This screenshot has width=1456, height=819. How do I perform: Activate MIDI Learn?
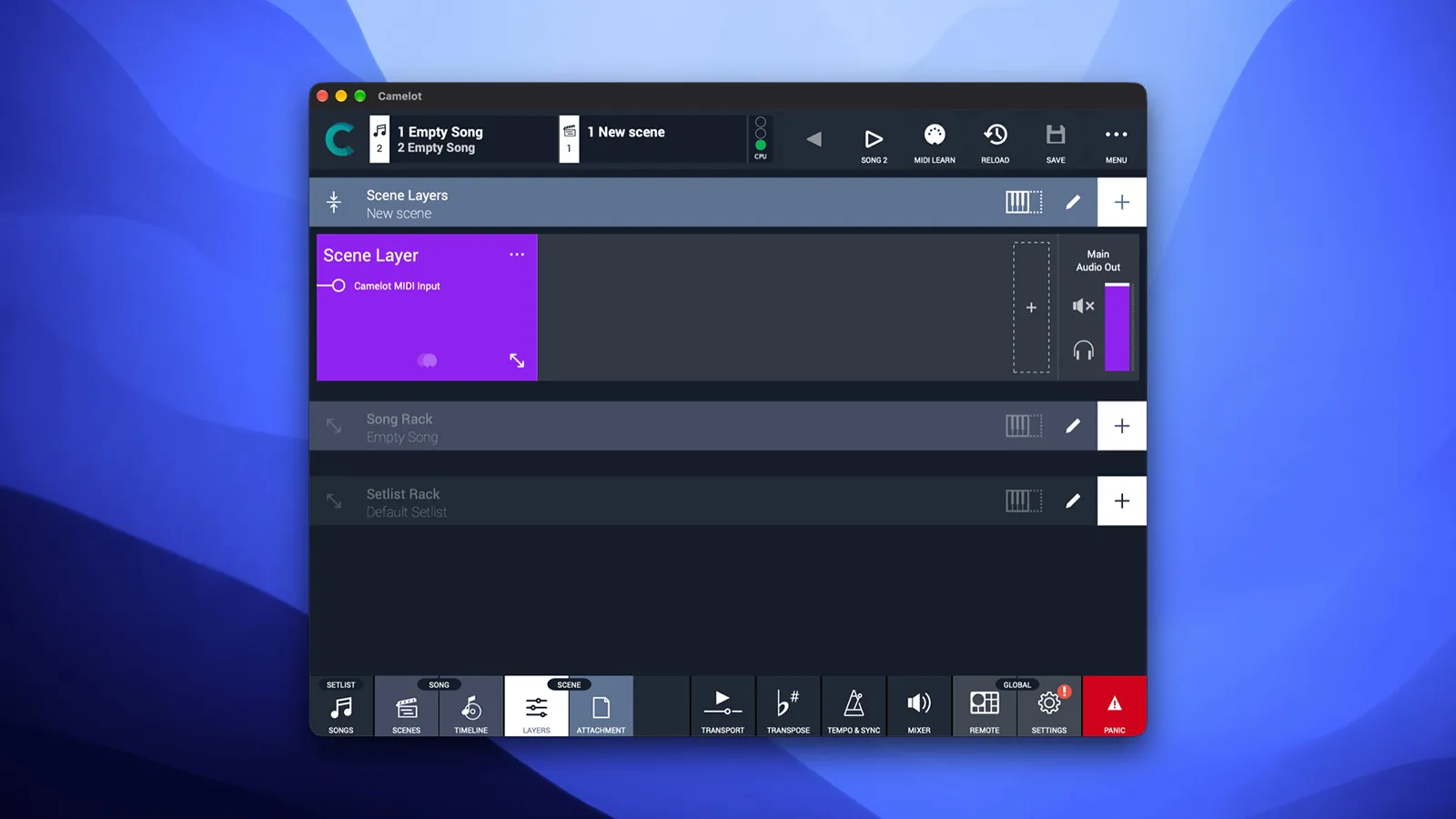[x=935, y=144]
